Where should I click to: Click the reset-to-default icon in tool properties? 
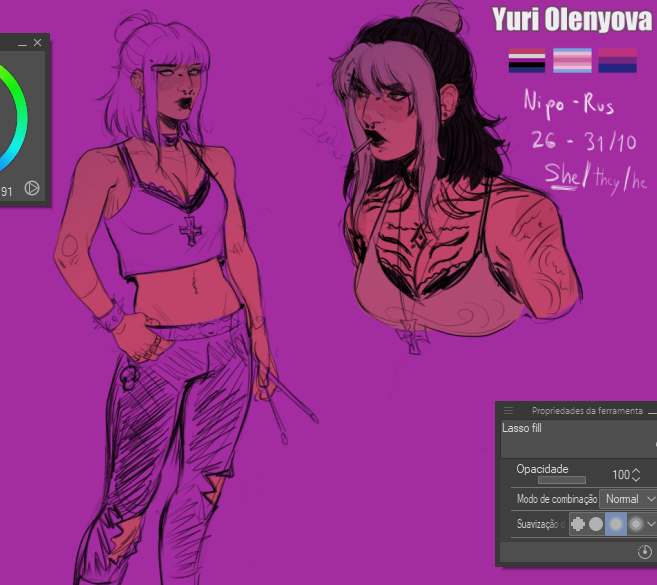[644, 552]
